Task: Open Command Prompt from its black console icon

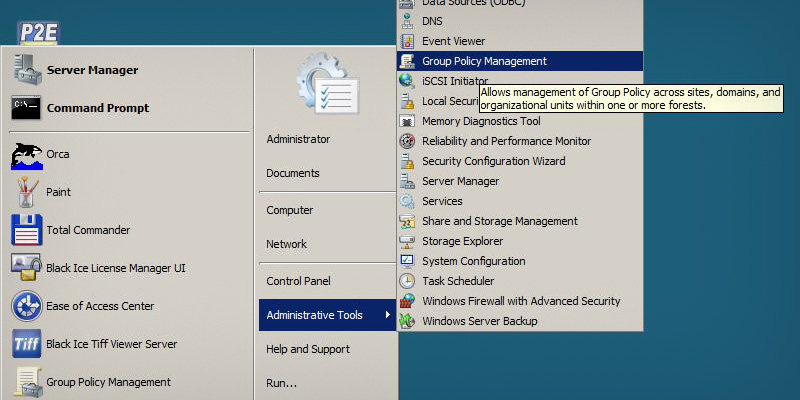Action: [26, 108]
